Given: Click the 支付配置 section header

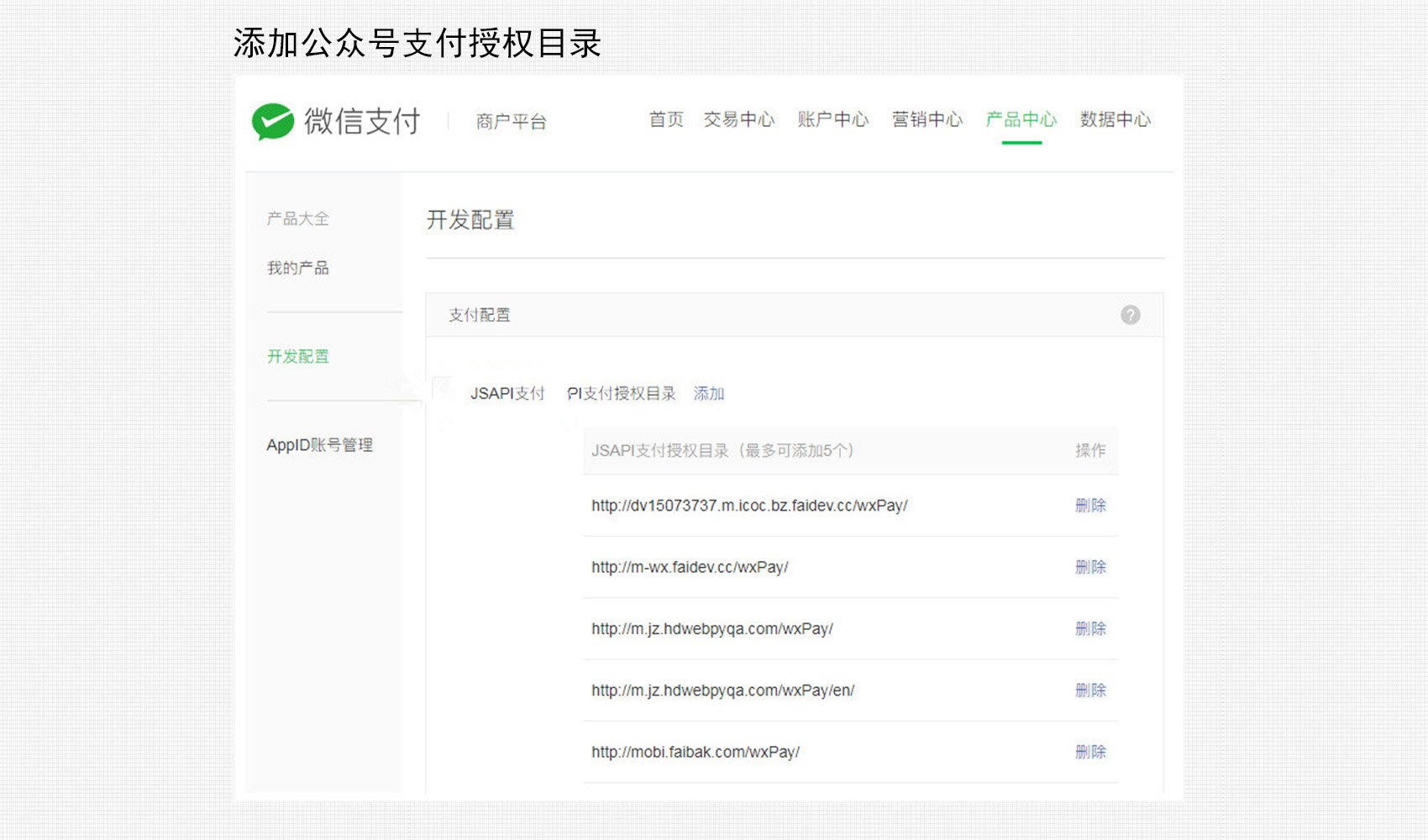Looking at the screenshot, I should coord(480,315).
